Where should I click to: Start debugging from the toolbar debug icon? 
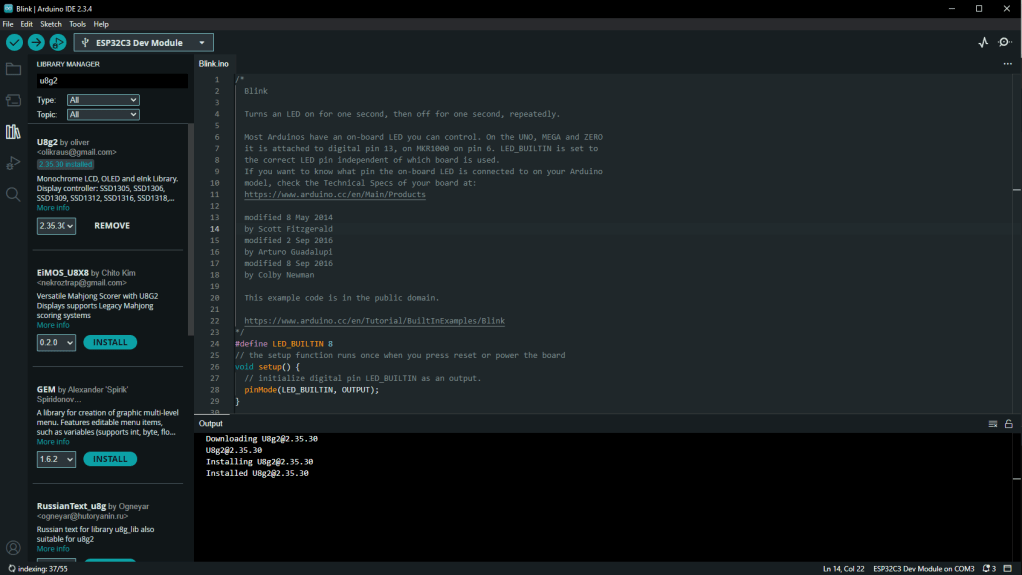(58, 42)
